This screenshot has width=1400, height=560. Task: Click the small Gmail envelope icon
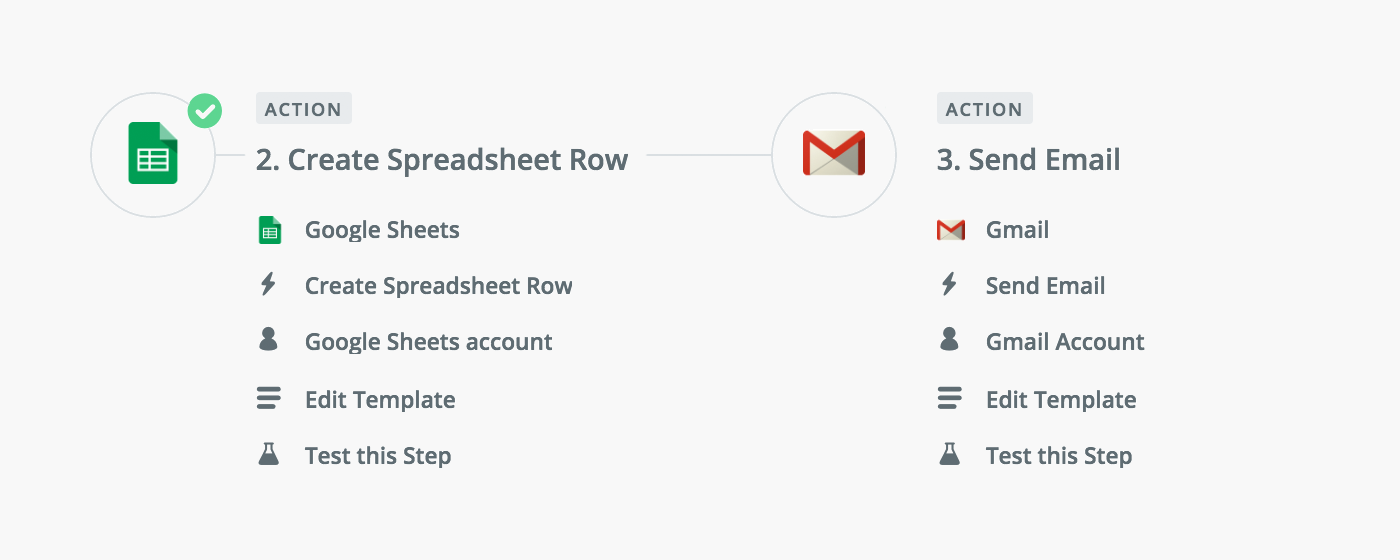click(x=950, y=230)
